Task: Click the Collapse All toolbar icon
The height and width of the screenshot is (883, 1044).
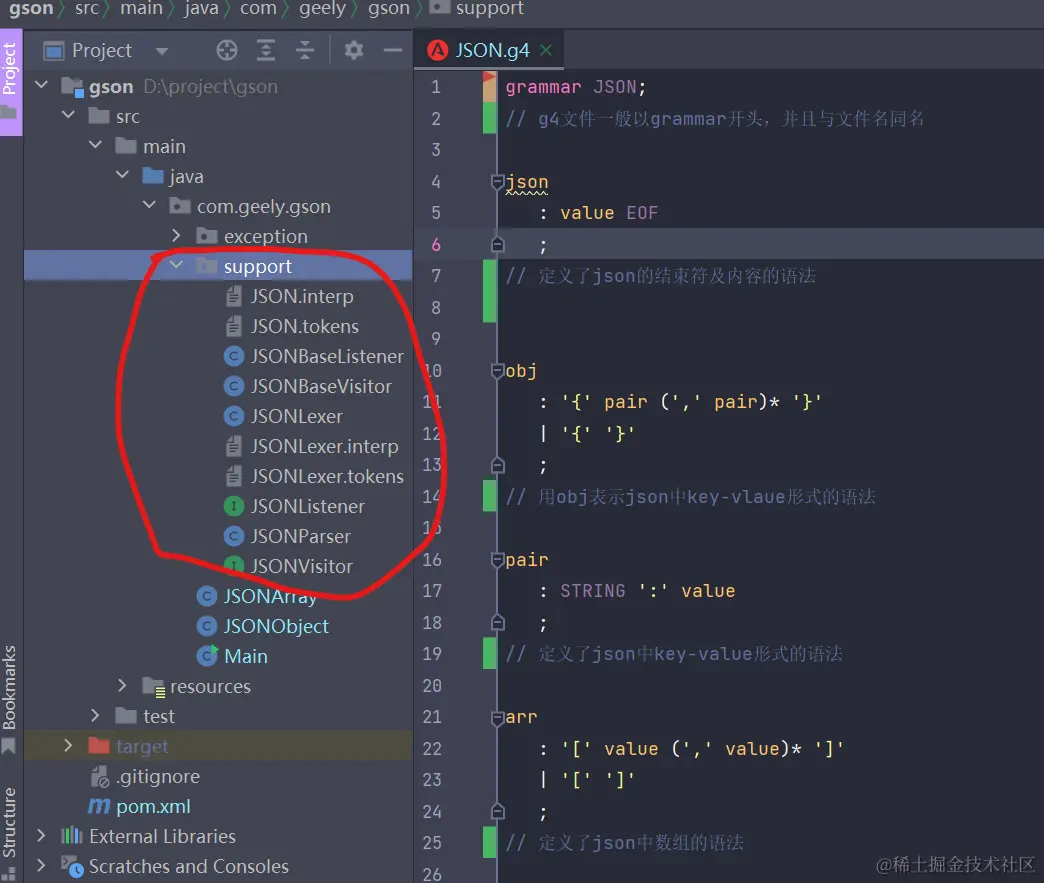Action: pyautogui.click(x=305, y=50)
